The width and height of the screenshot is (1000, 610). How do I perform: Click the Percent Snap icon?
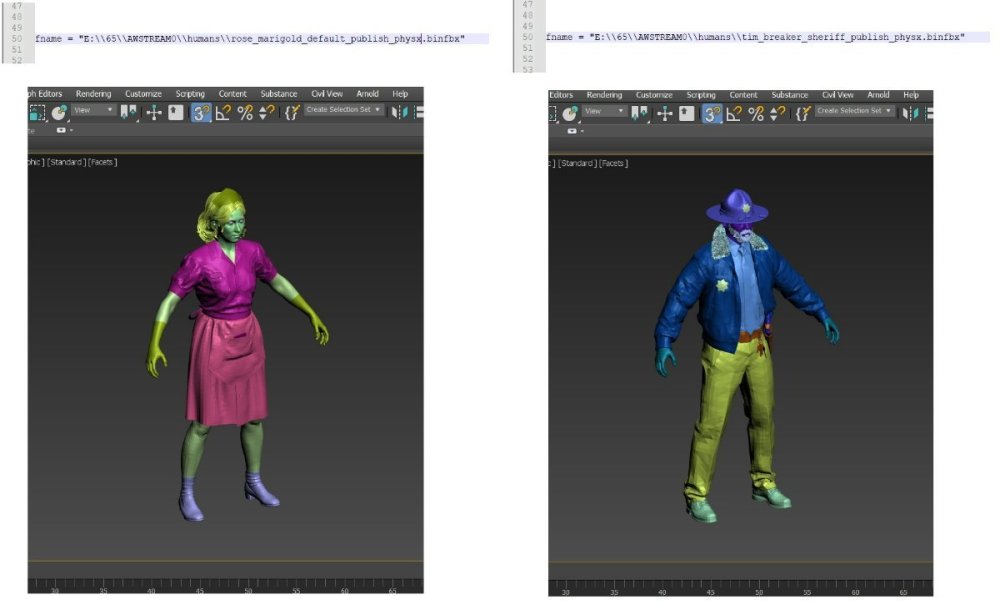(246, 111)
